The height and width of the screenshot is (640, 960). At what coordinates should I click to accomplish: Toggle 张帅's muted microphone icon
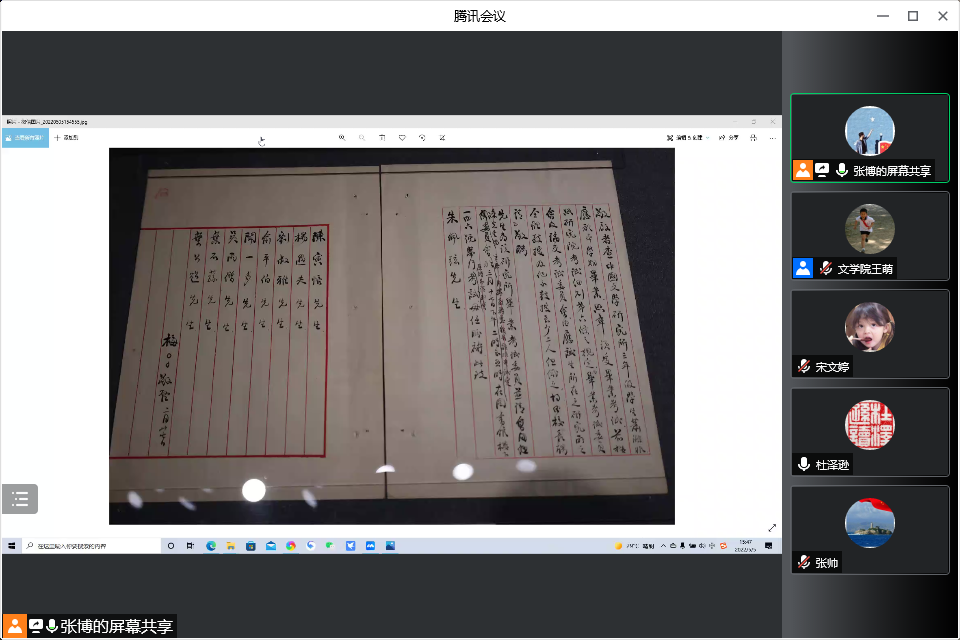tap(804, 562)
